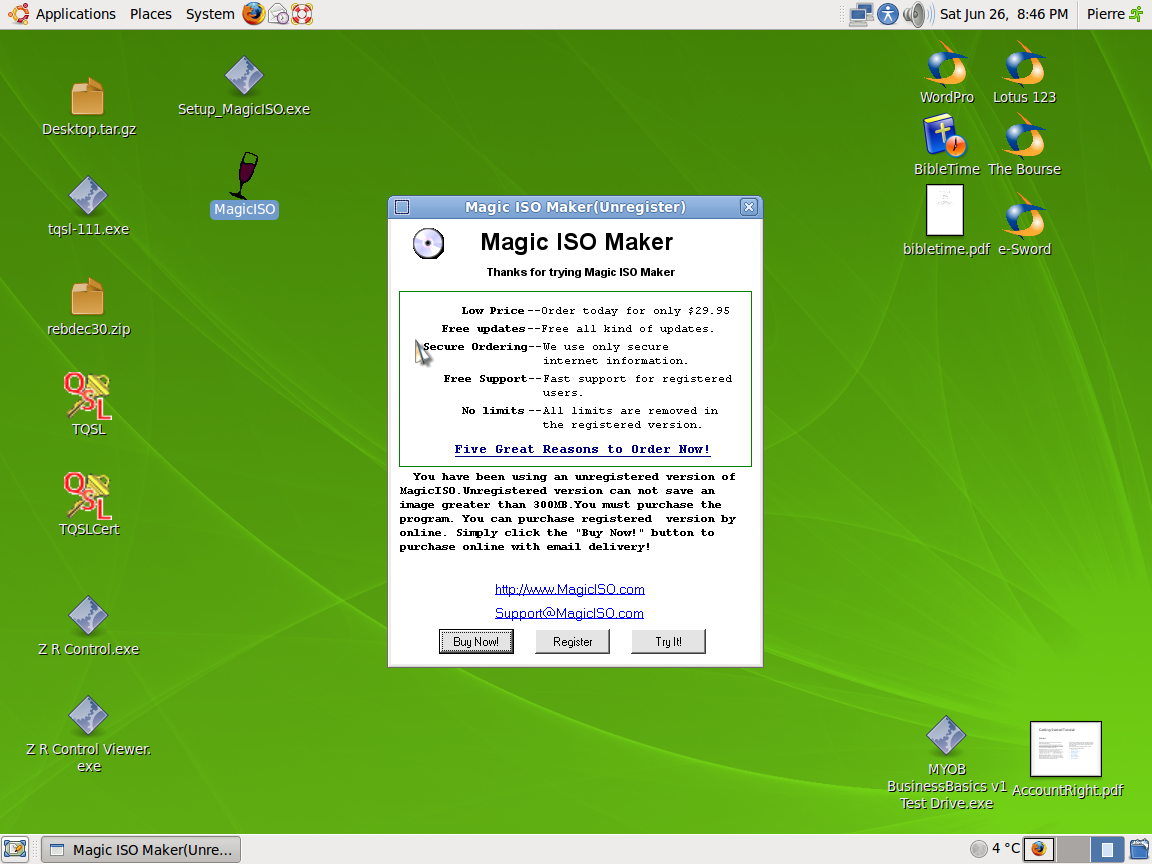Open the WordPro application icon
Image resolution: width=1152 pixels, height=864 pixels.
click(x=945, y=68)
